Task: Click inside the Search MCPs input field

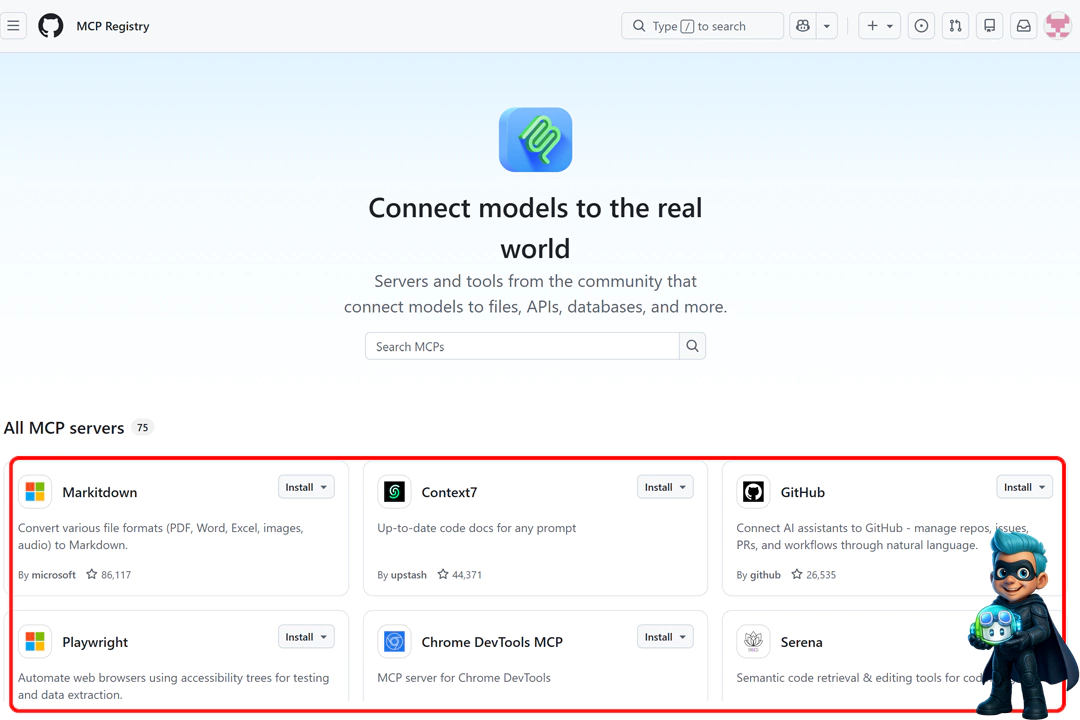Action: [520, 345]
